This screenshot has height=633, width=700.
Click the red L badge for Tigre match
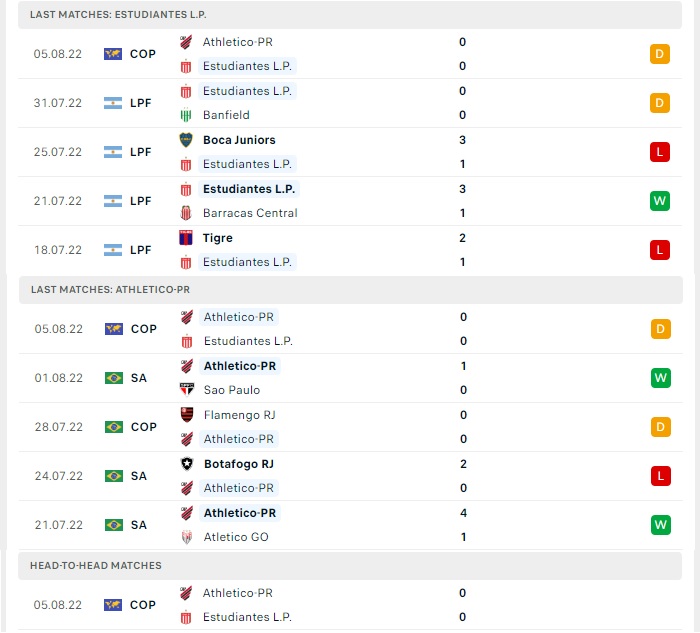[x=660, y=250]
